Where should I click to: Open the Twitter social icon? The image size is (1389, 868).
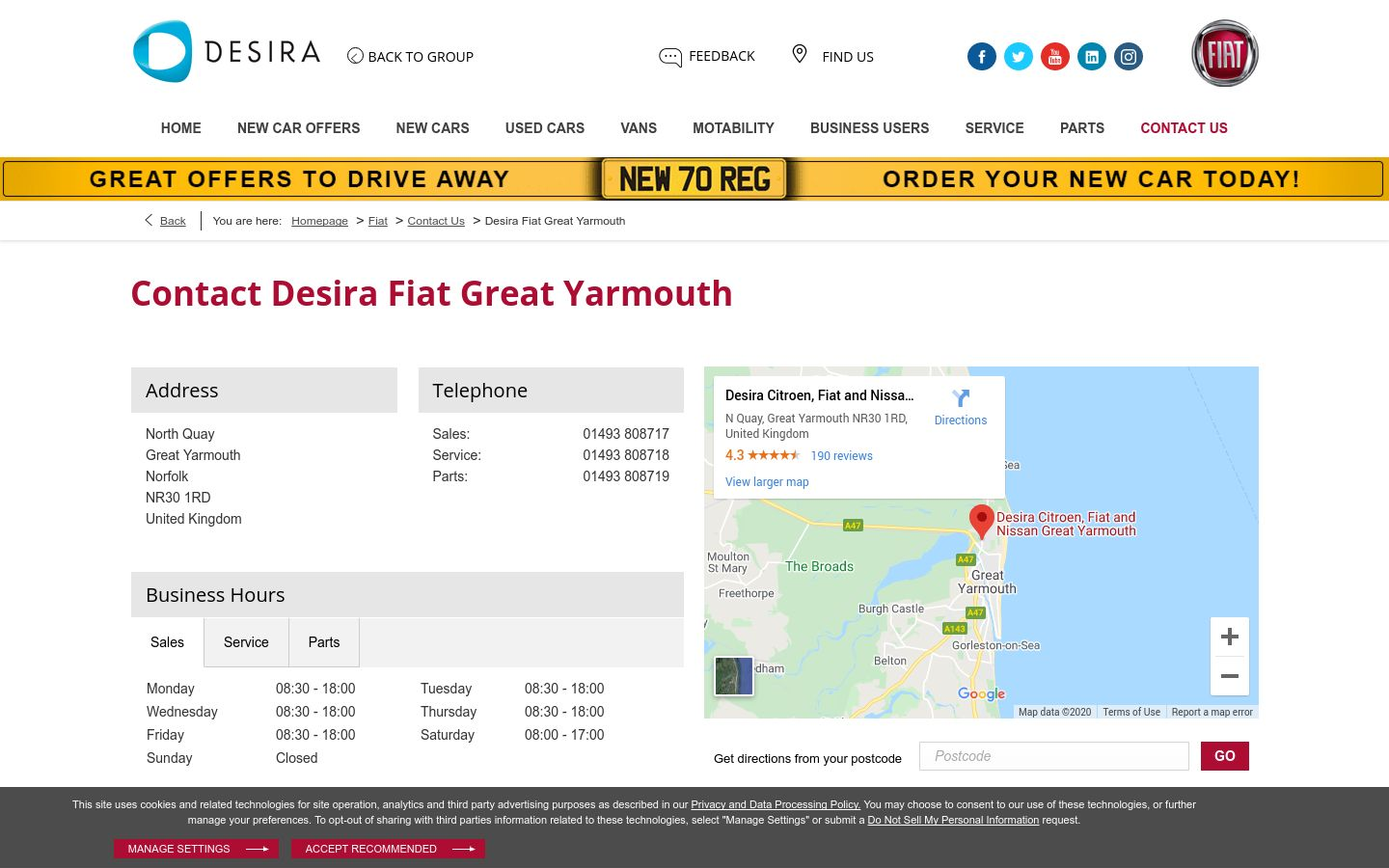[x=1019, y=57]
